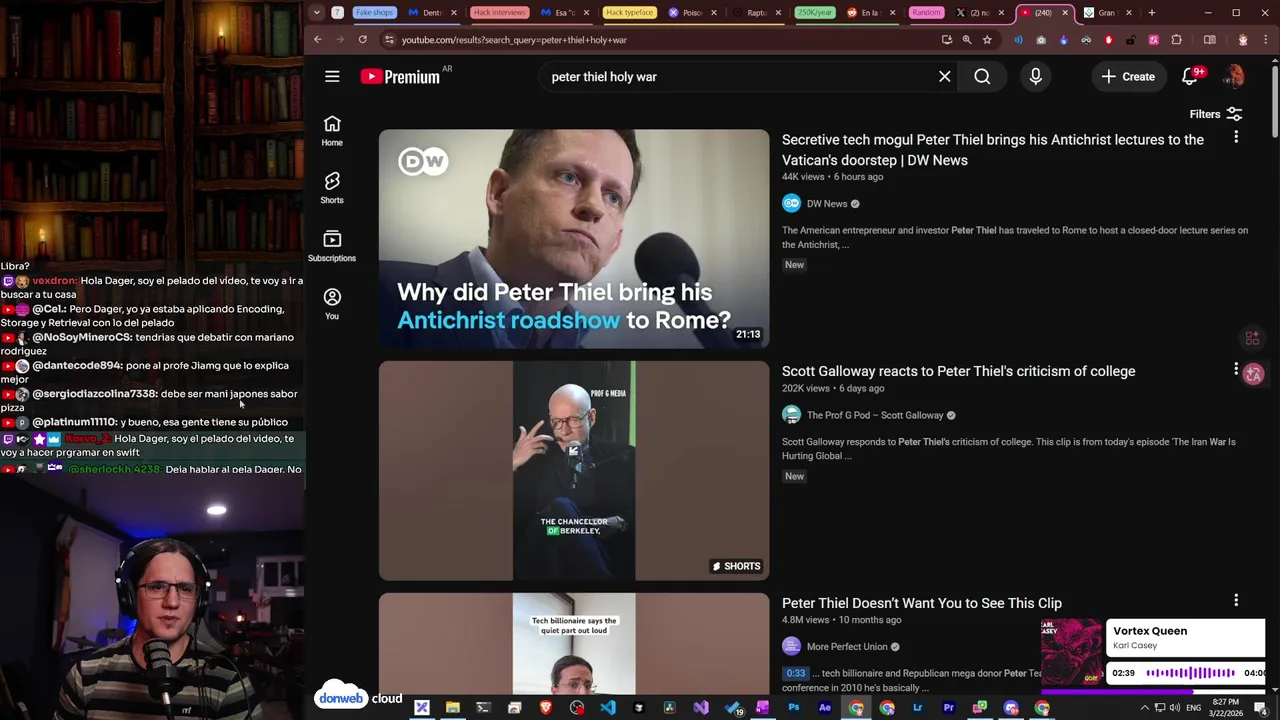Viewport: 1280px width, 720px height.
Task: Visit The Prof G Pod channel name
Action: [x=875, y=415]
